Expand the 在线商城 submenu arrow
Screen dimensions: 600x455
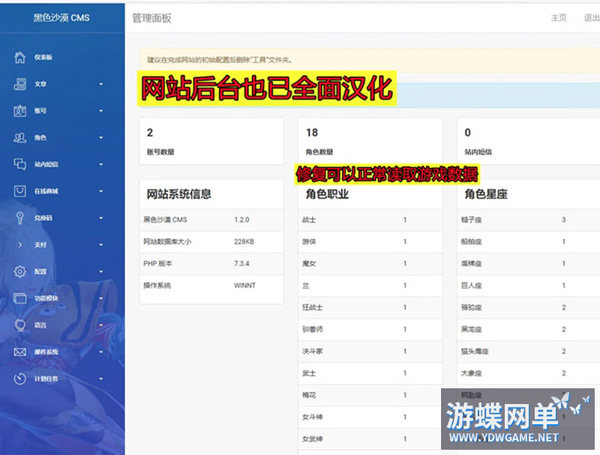tap(101, 191)
